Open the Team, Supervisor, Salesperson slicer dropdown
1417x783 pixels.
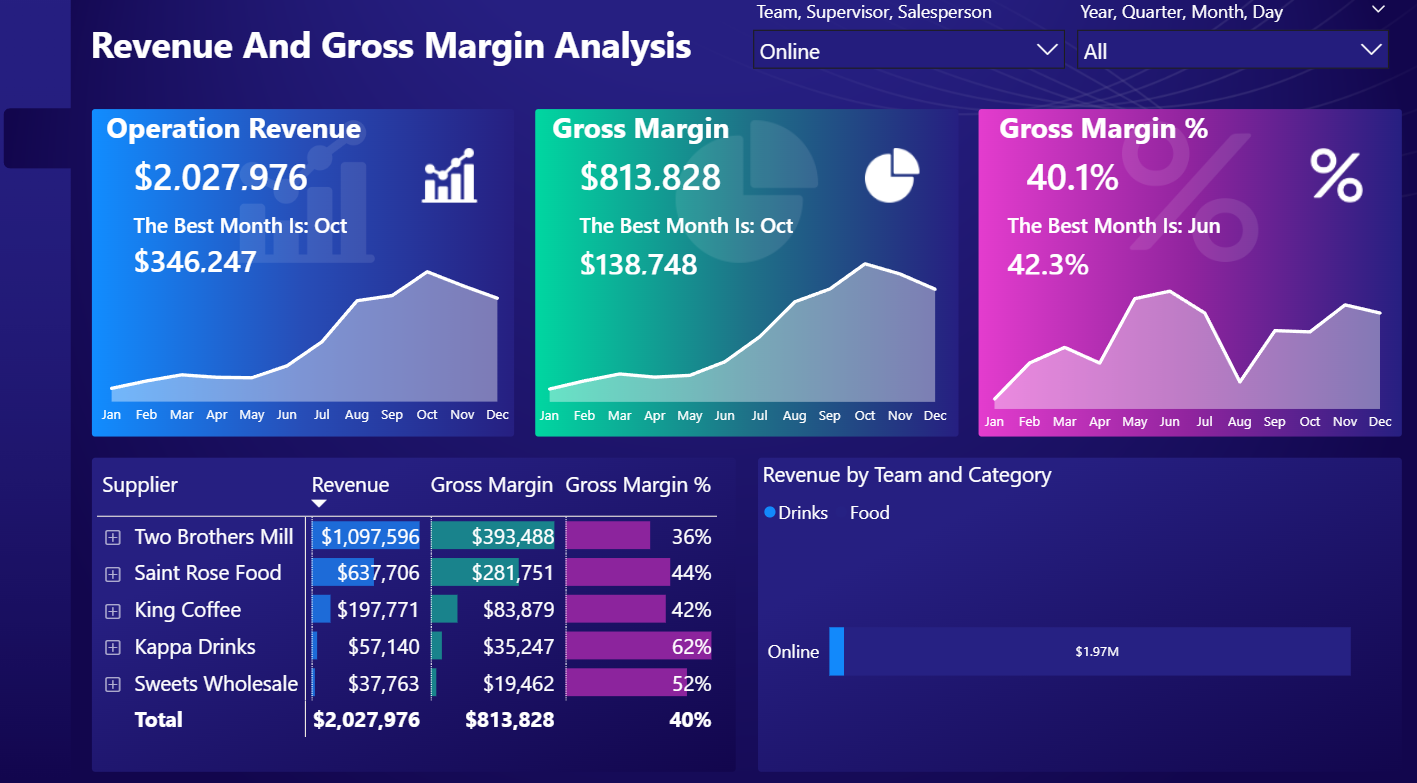pos(1047,49)
